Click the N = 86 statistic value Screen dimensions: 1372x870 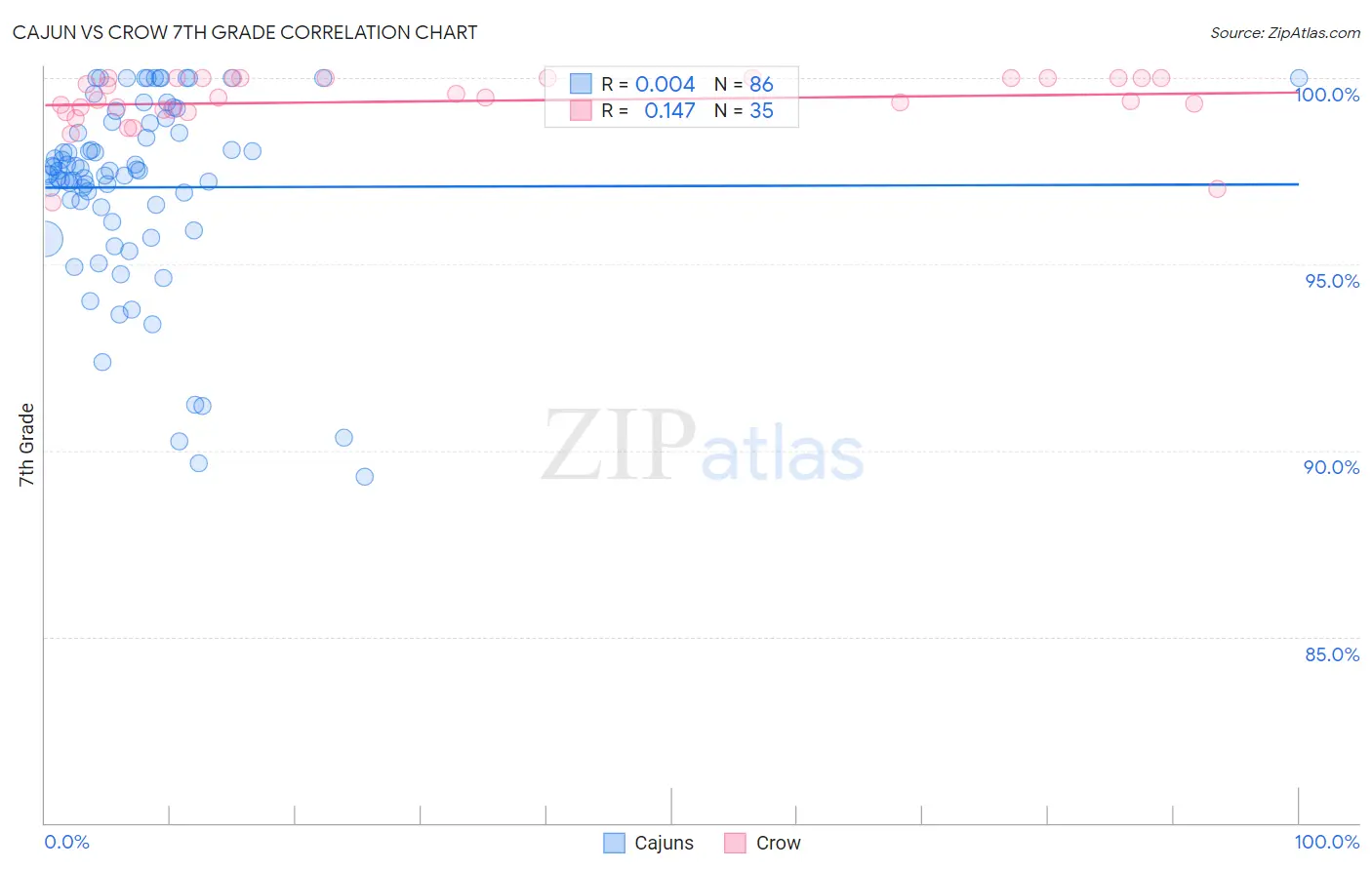click(744, 84)
